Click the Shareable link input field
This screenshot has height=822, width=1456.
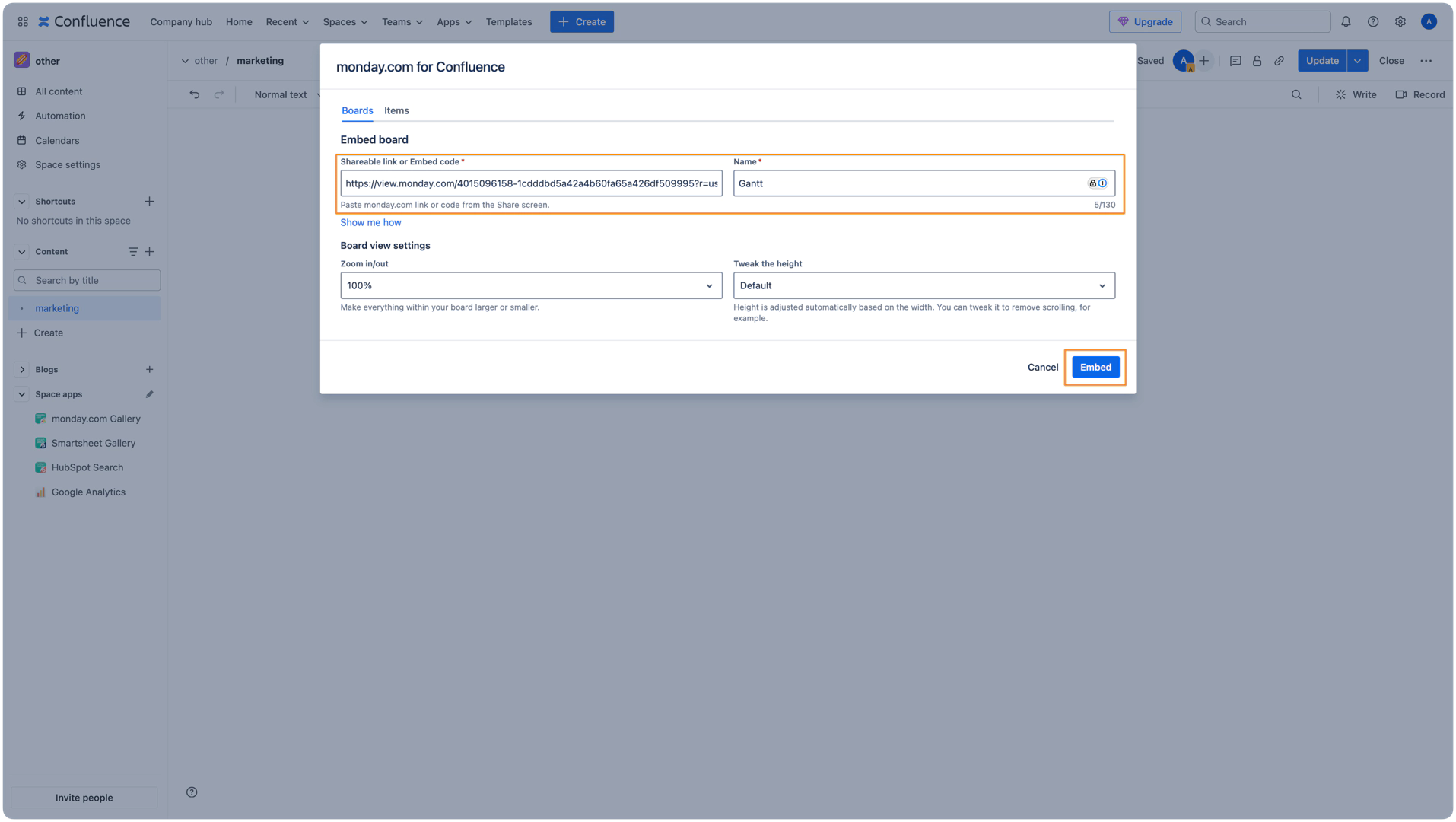(x=531, y=183)
